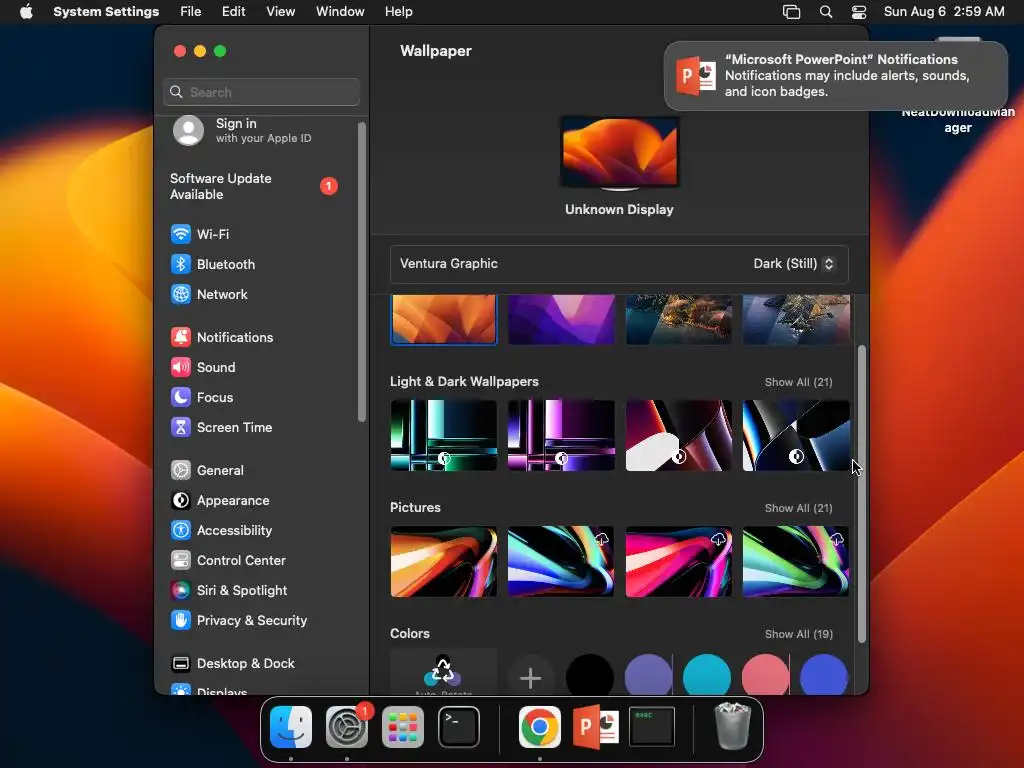
Task: Select the orange Ventura wallpaper thumbnail
Action: (x=443, y=319)
